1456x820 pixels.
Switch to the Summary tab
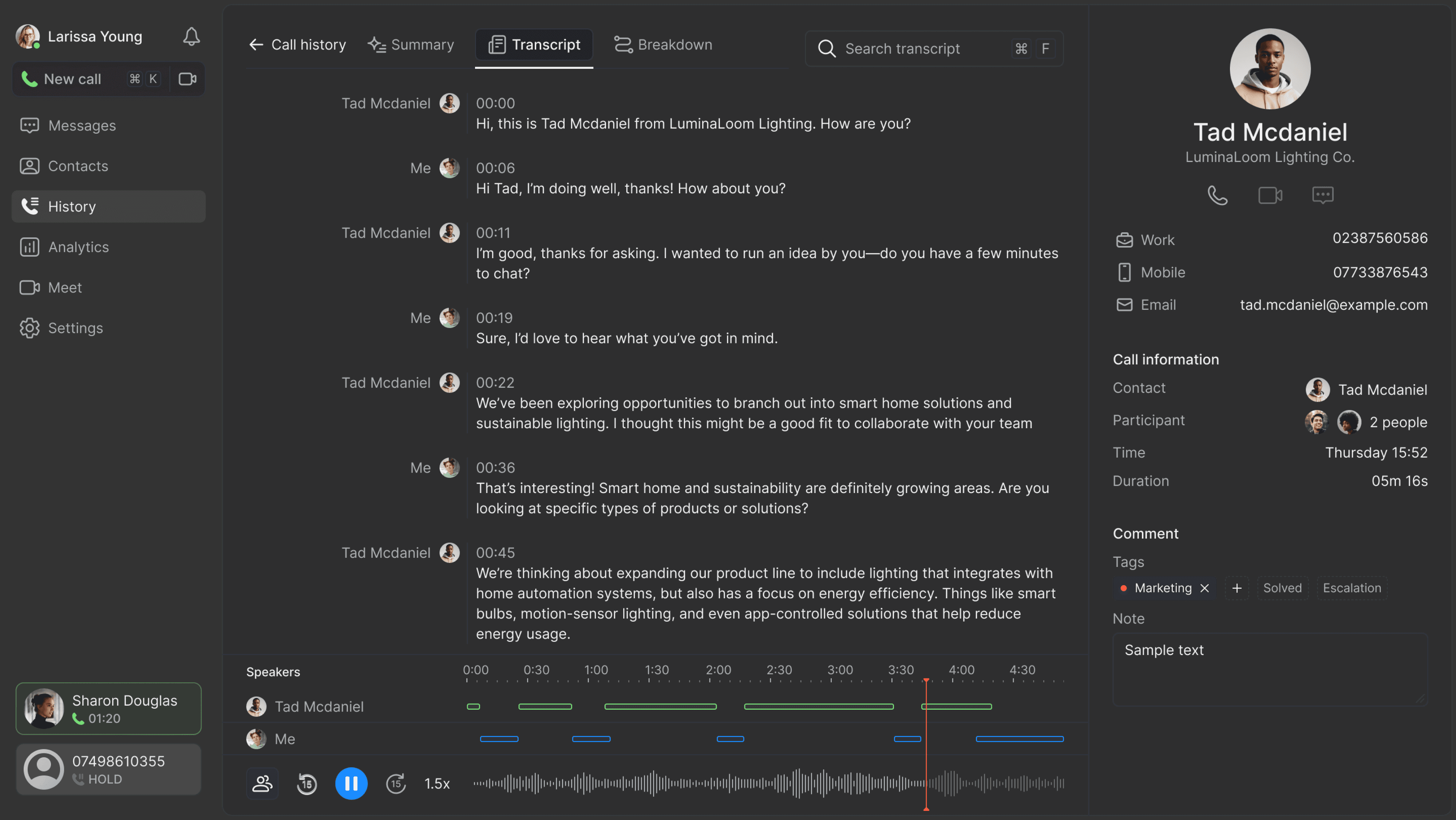(x=411, y=45)
